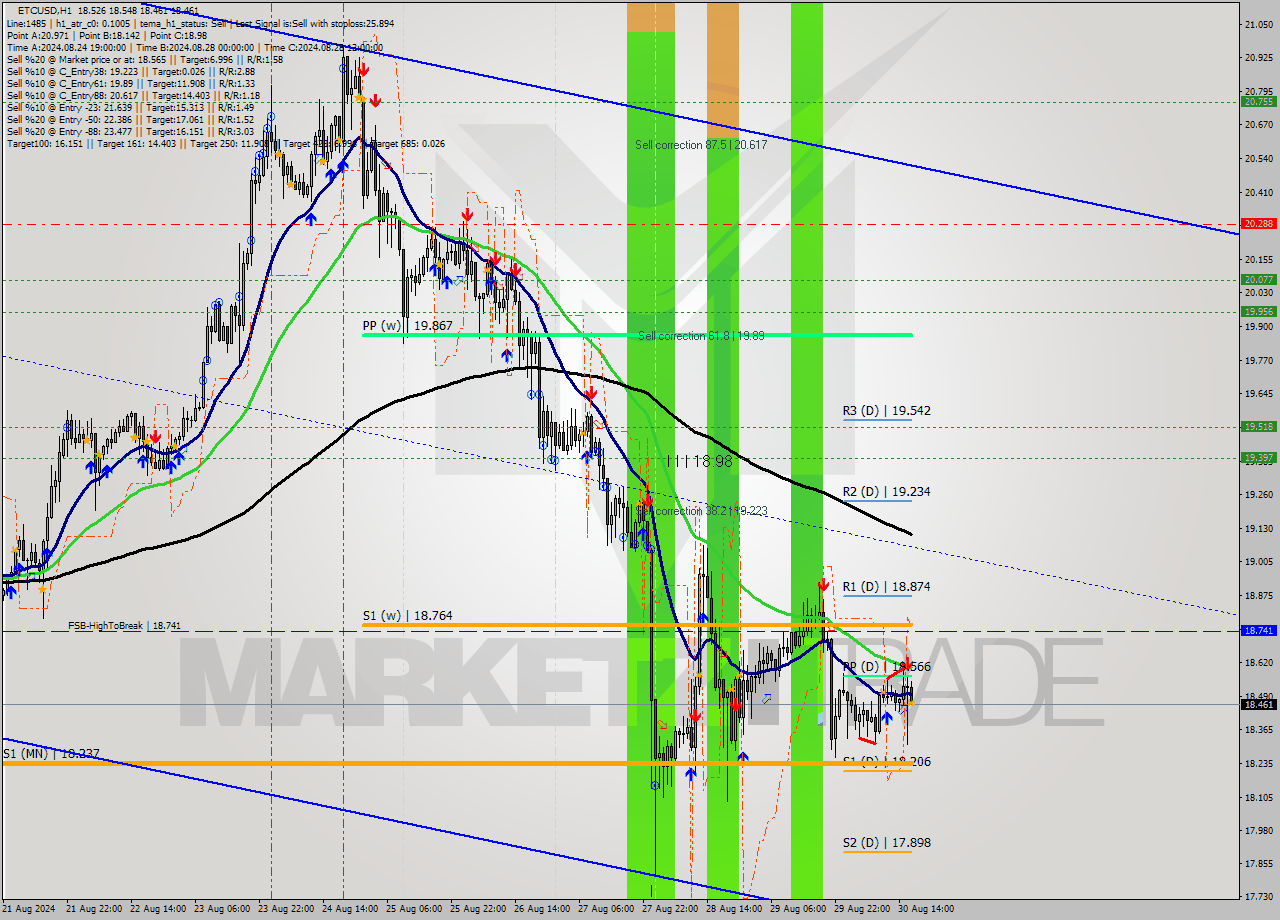Click the '29 Aug 06:00' time axis label

click(799, 909)
